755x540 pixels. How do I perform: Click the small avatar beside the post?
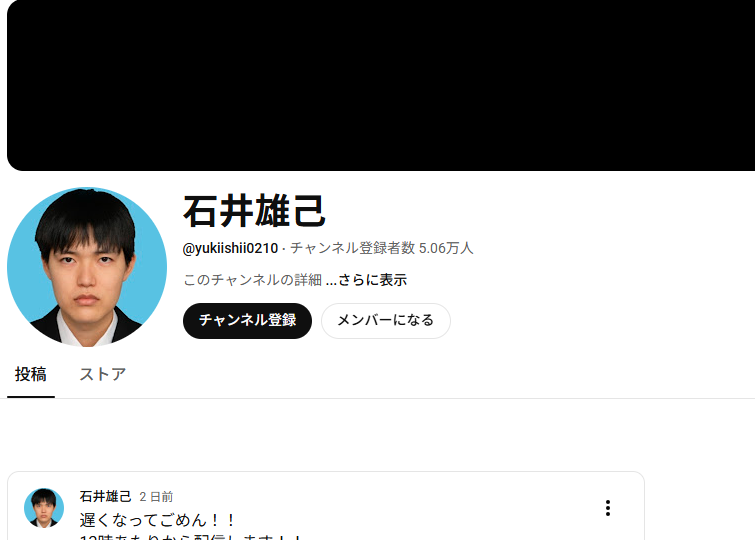tap(44, 508)
